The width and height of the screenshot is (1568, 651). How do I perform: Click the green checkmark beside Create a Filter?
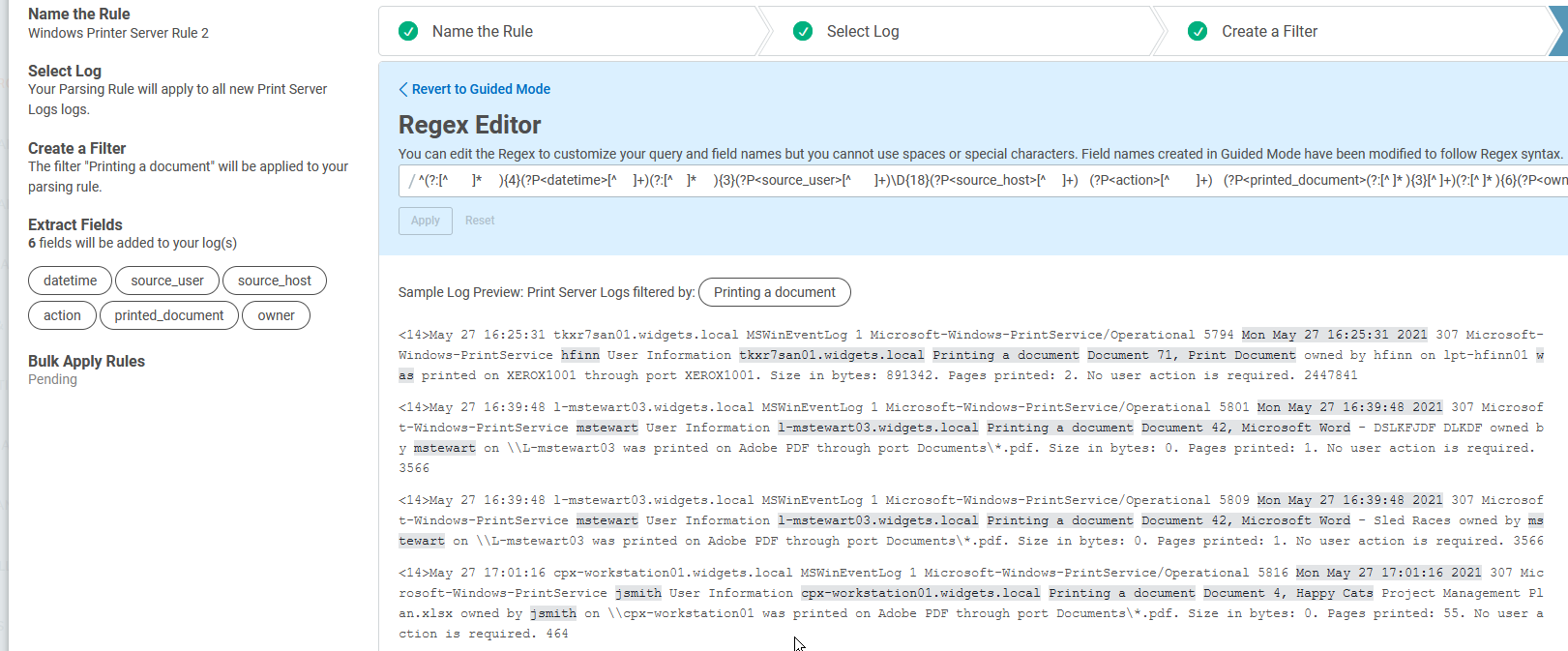(1198, 31)
